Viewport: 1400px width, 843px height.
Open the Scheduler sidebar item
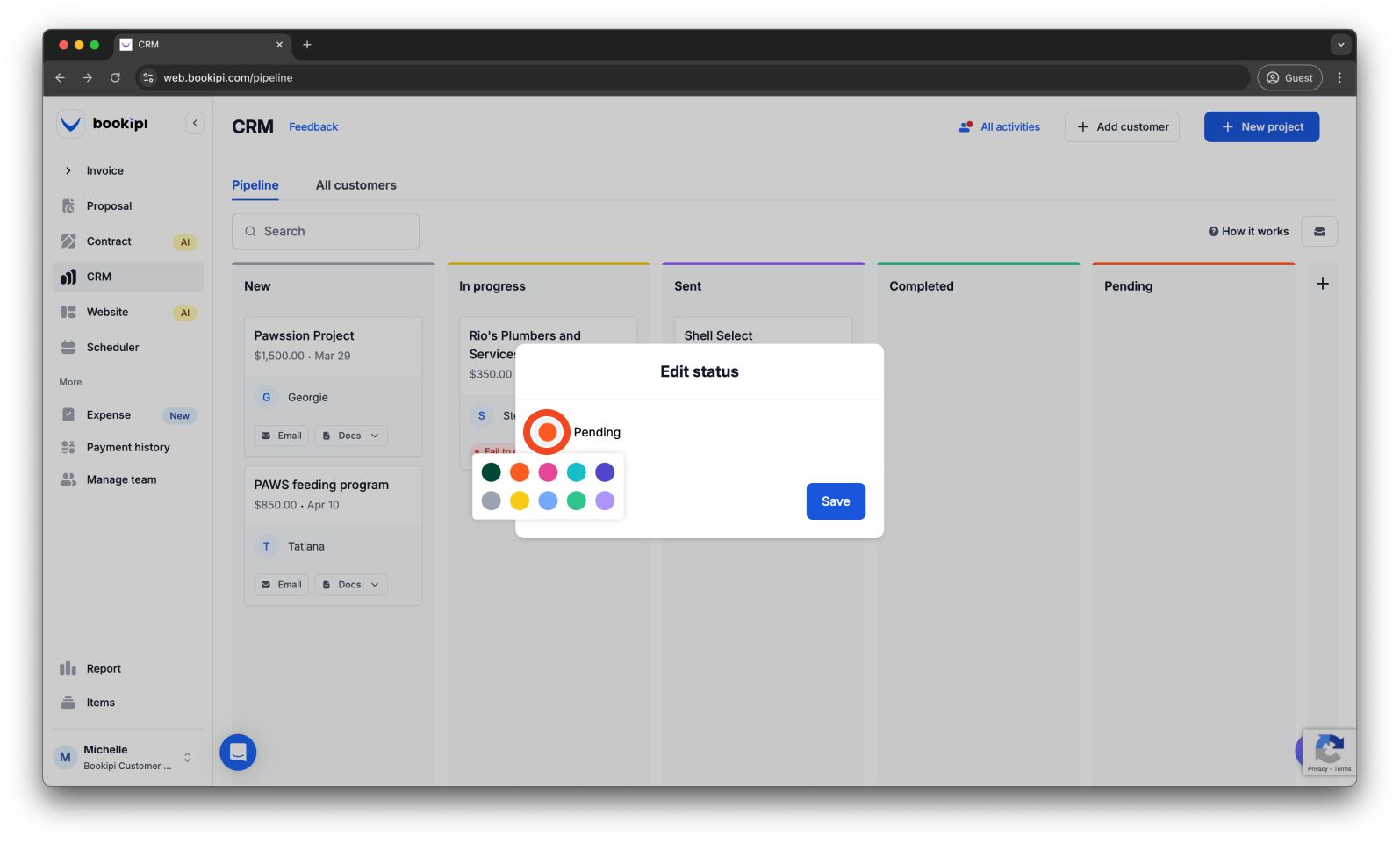point(128,347)
